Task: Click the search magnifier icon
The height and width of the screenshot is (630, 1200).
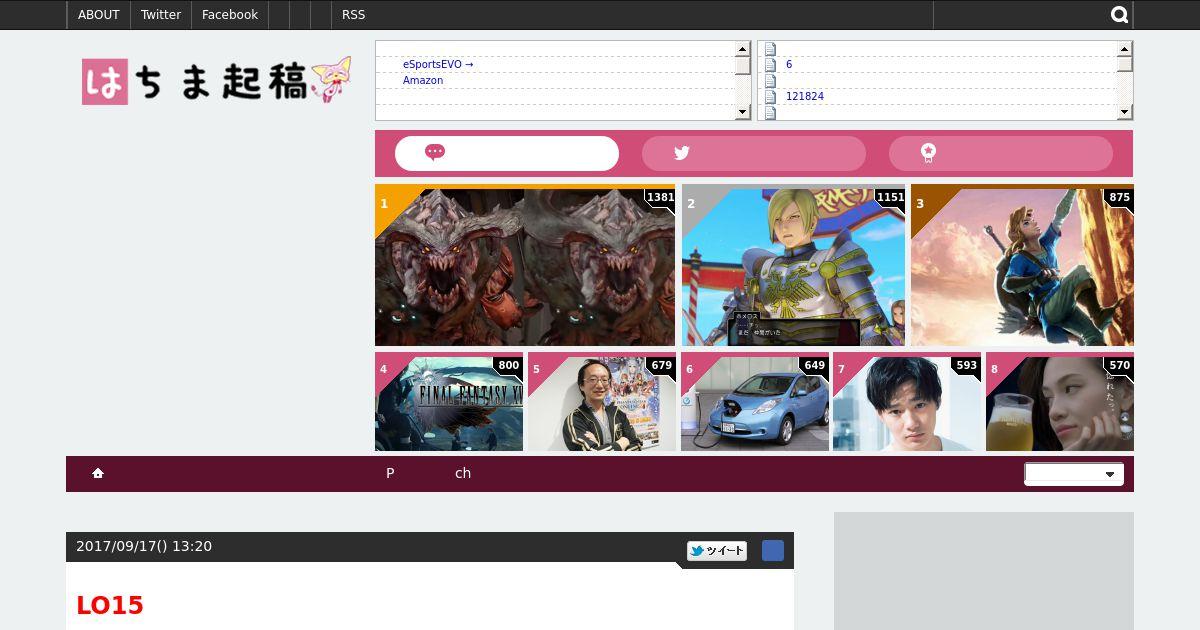Action: pos(1120,15)
